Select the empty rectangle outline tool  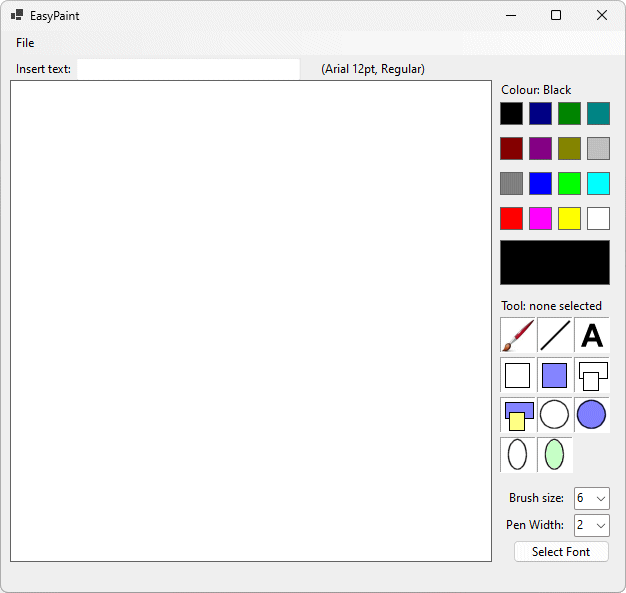[518, 375]
